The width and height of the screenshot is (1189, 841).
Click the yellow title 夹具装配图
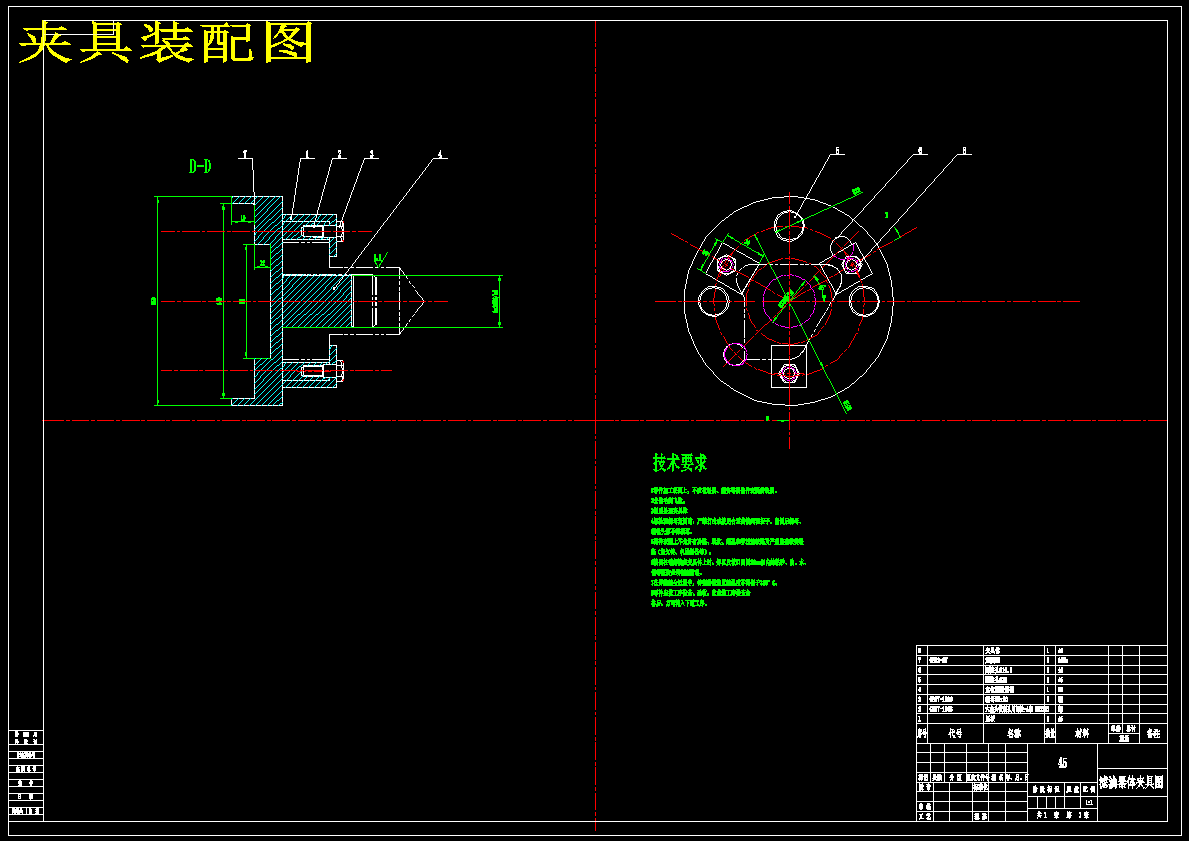(166, 43)
